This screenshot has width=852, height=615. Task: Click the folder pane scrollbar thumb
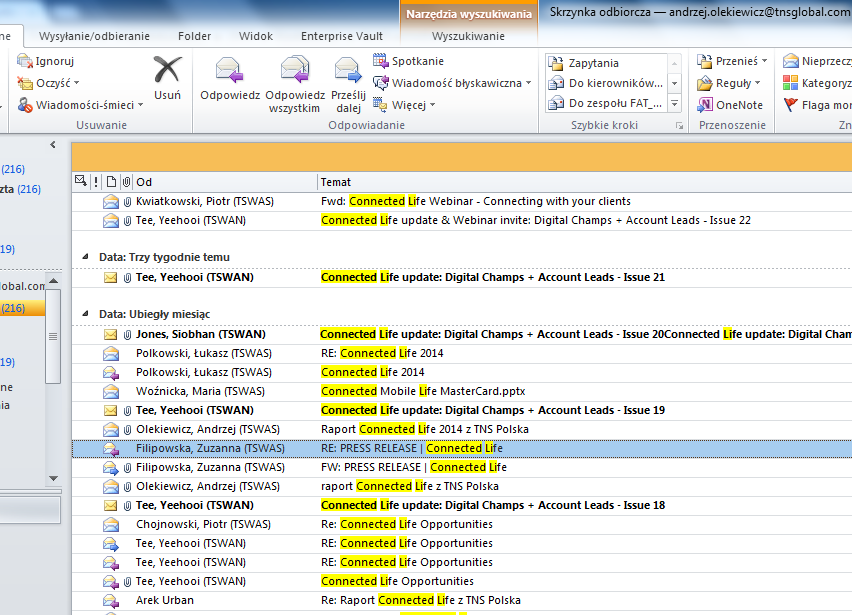click(53, 336)
